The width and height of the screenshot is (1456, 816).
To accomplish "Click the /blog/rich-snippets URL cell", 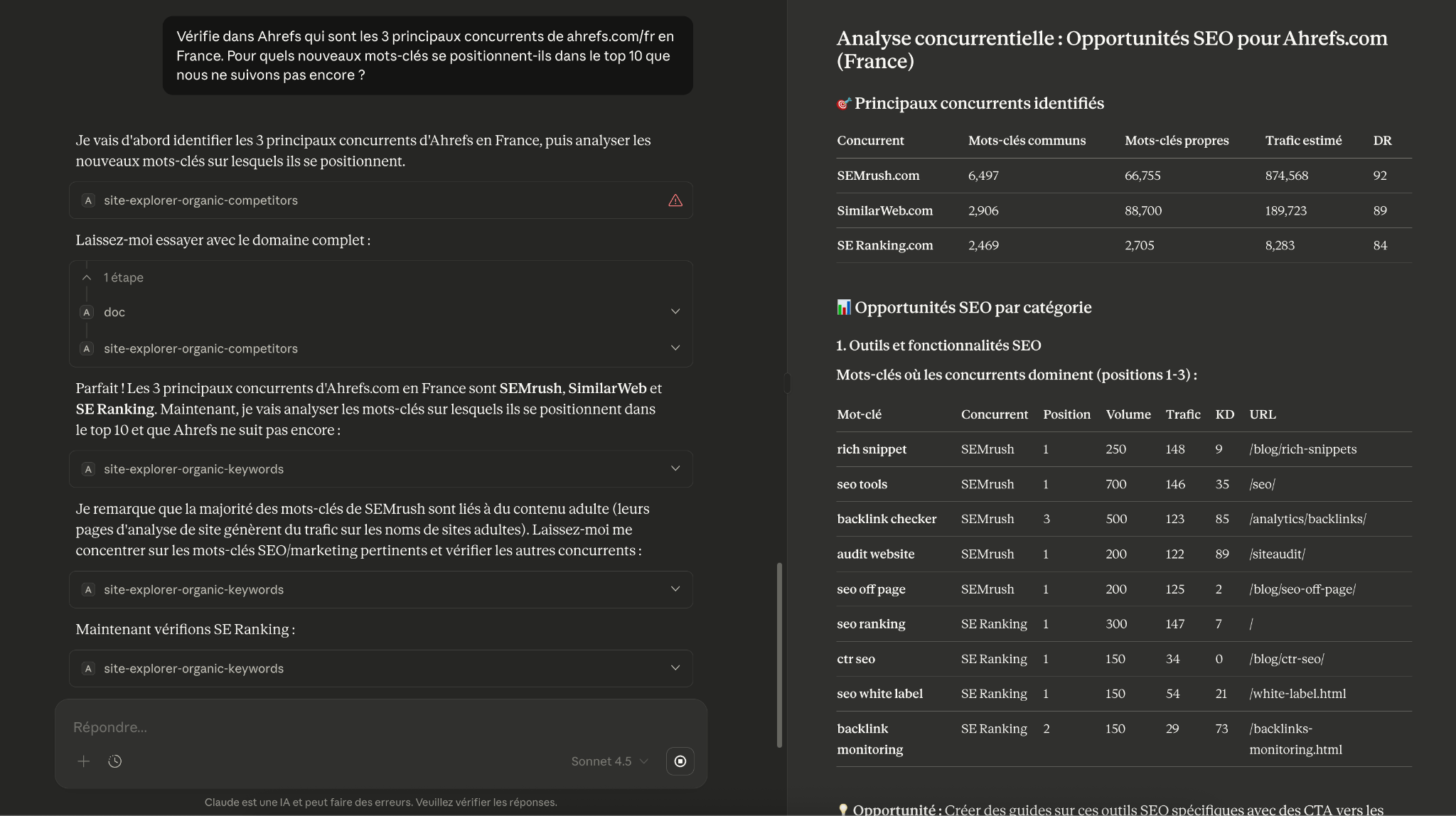I will (x=1302, y=449).
